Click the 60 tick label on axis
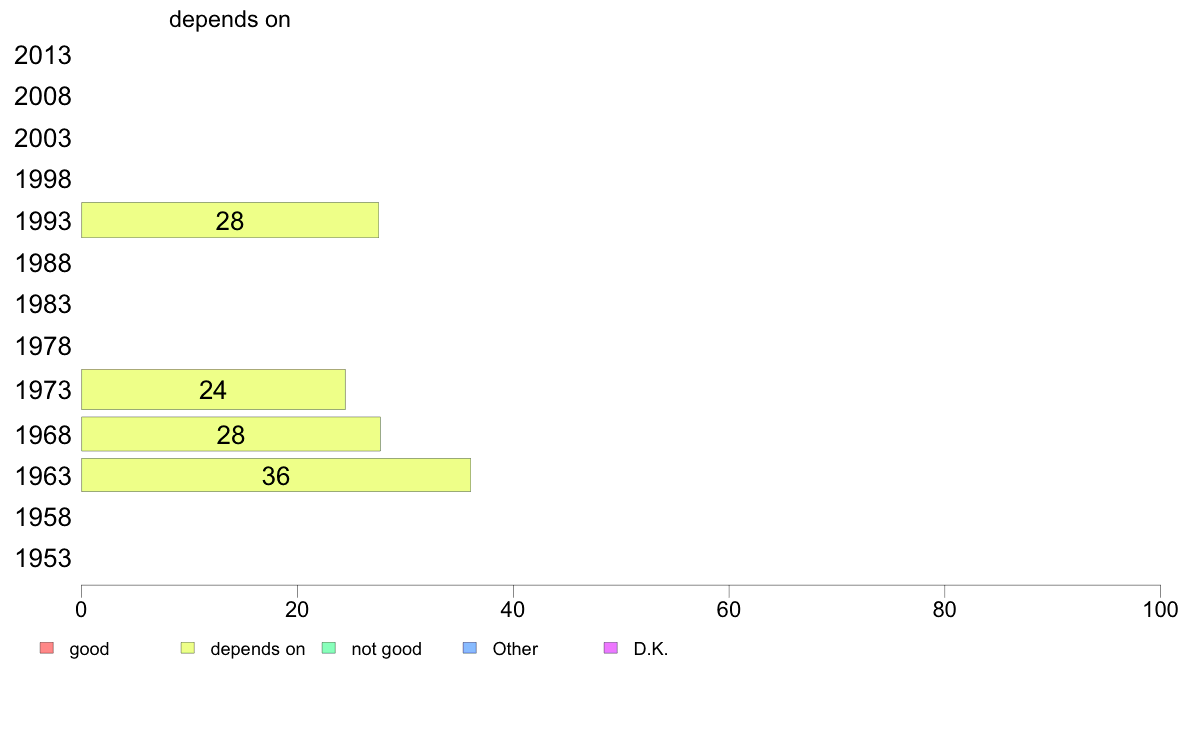 pyautogui.click(x=729, y=609)
